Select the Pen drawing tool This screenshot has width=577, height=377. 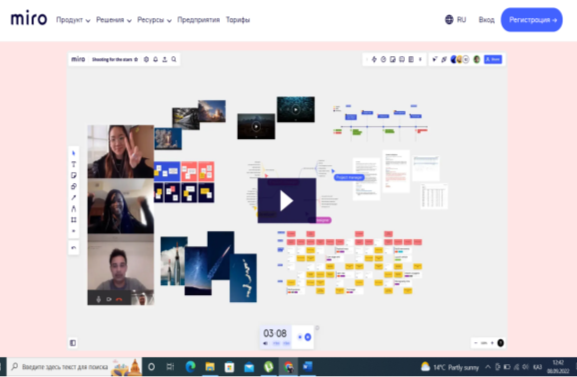pyautogui.click(x=74, y=209)
